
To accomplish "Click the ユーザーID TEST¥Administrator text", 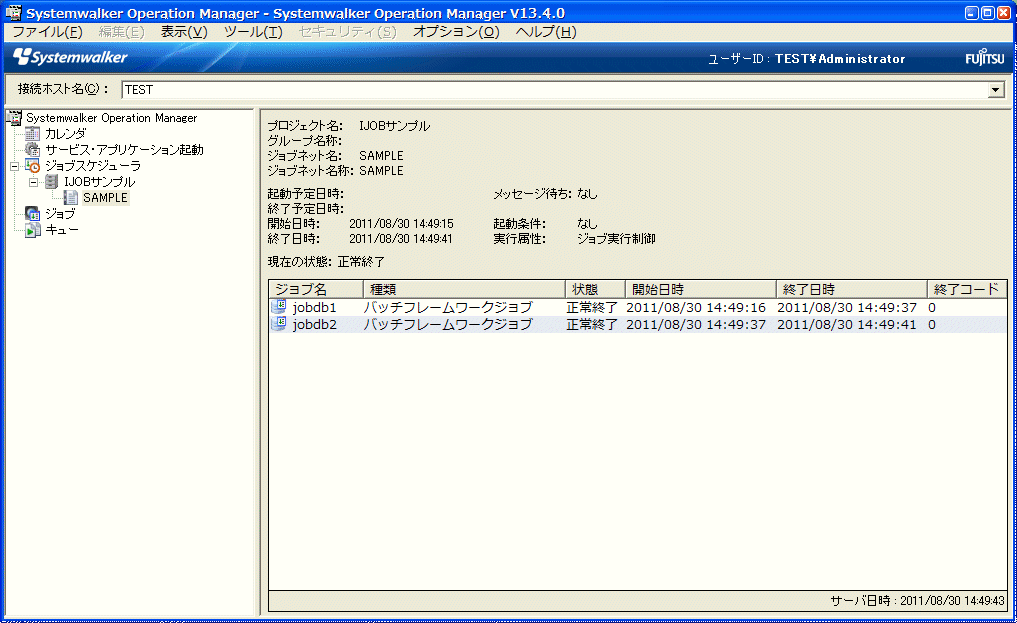I will click(x=806, y=59).
